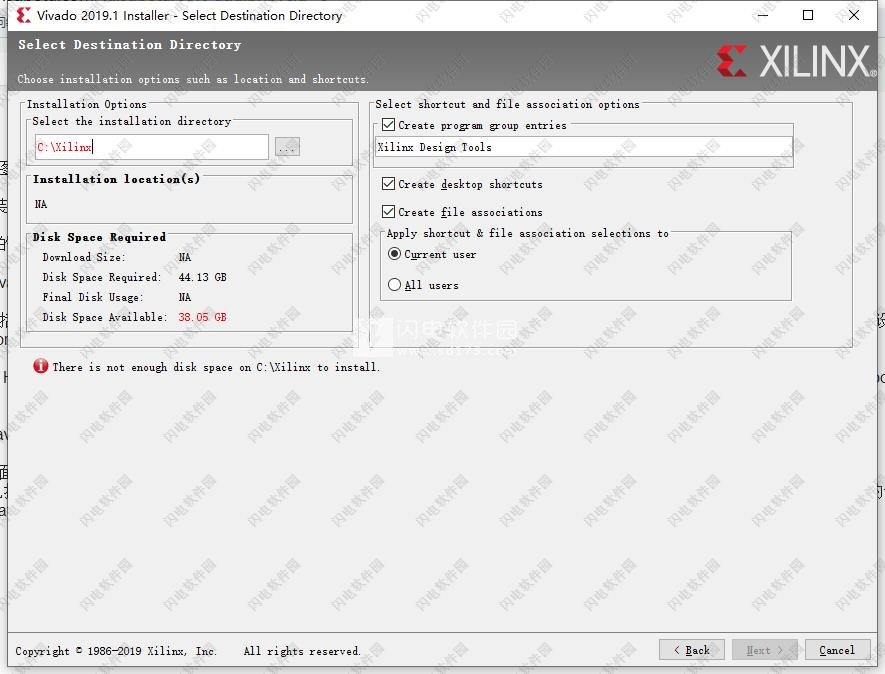Click the Vivado installer title bar icon

click(x=24, y=15)
